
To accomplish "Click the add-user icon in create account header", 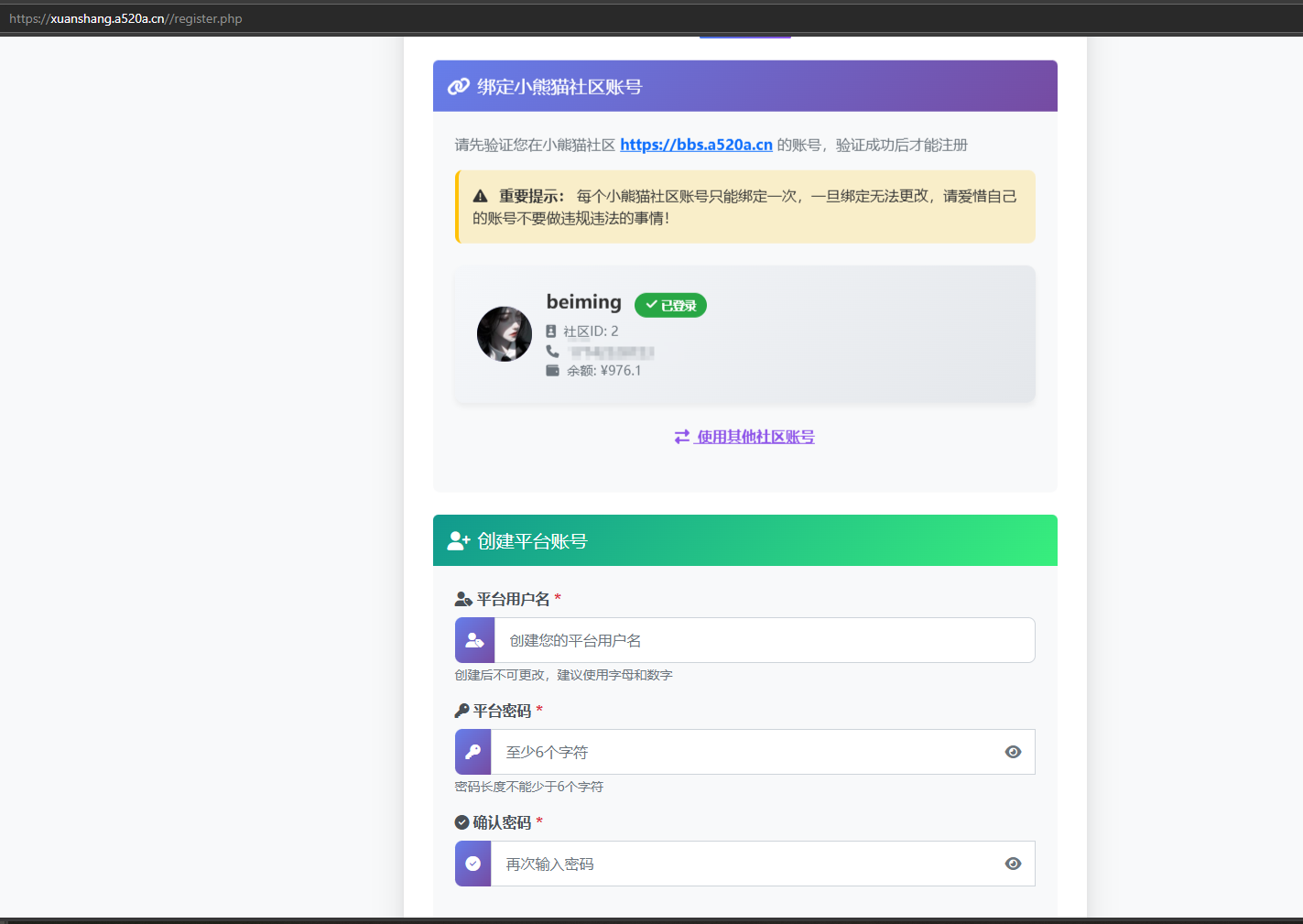I will click(458, 541).
